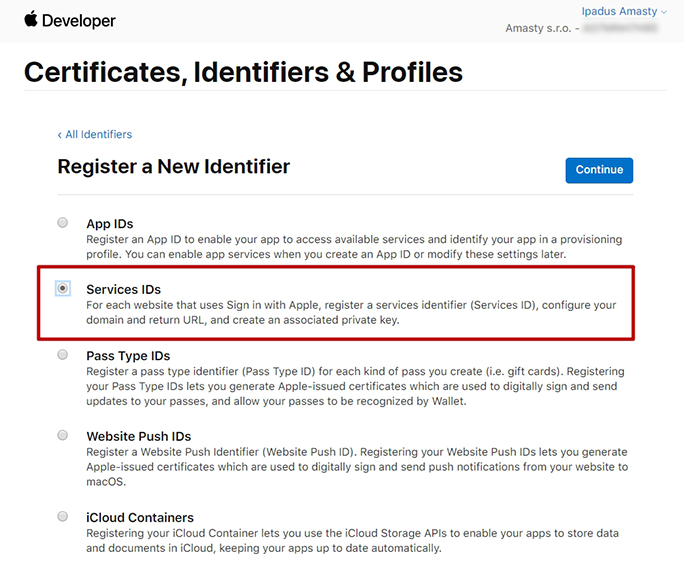Image resolution: width=684 pixels, height=566 pixels.
Task: Click the Certificates, Identifiers & Profiles title
Action: tap(243, 72)
